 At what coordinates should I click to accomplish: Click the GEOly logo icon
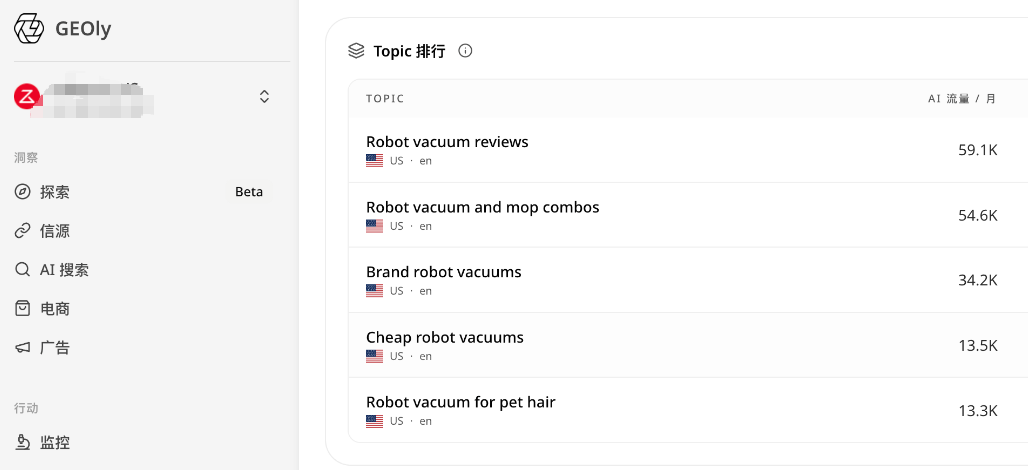tap(29, 29)
